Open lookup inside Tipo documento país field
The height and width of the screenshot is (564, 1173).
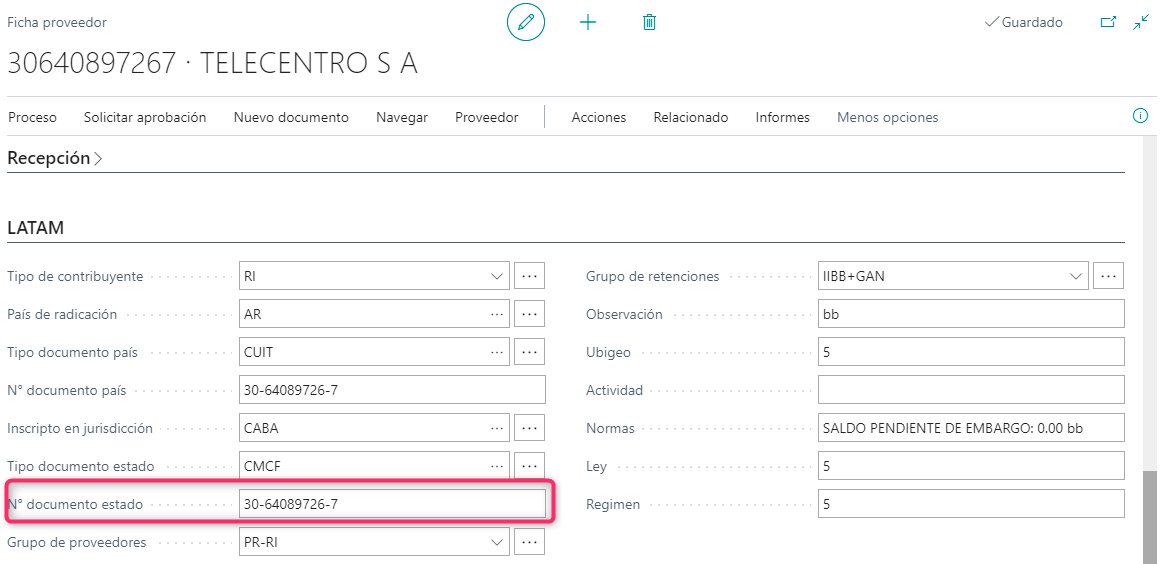click(497, 352)
